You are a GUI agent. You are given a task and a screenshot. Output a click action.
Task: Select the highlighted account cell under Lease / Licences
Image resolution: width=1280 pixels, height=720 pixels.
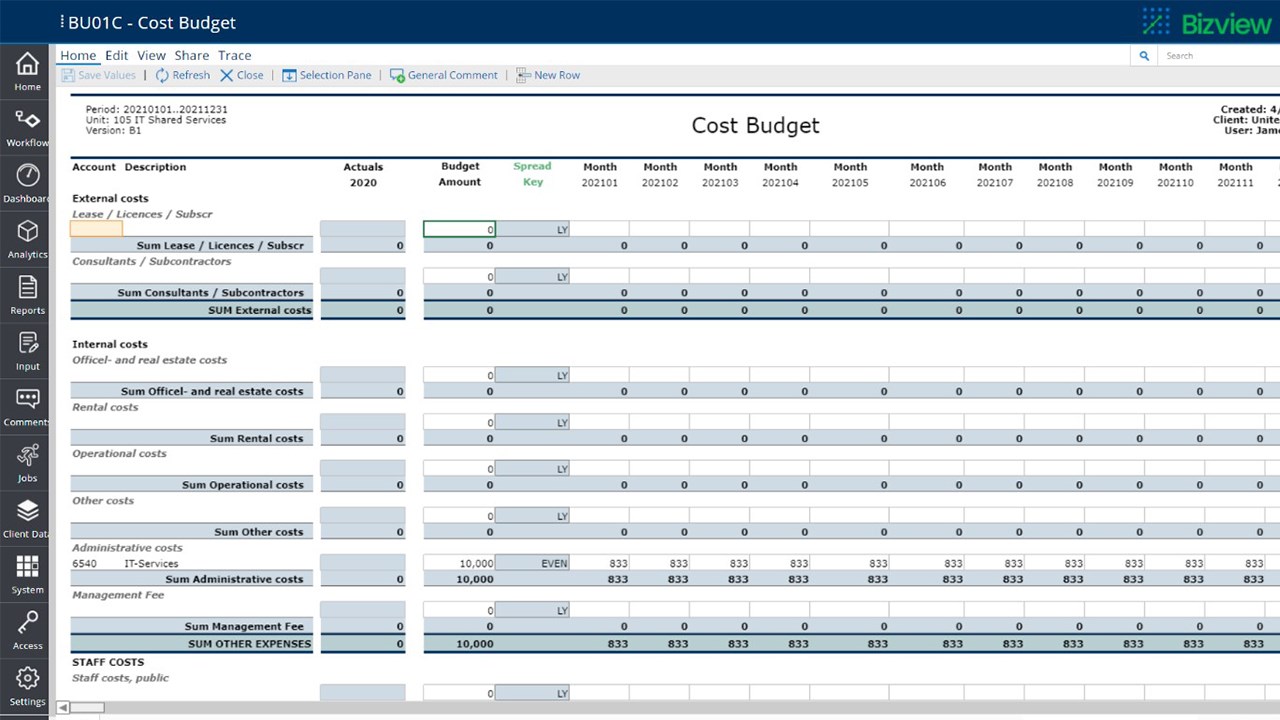[96, 229]
